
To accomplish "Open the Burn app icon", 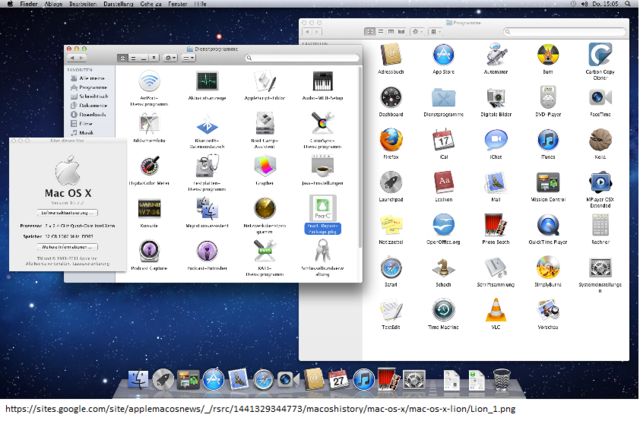I will (x=548, y=55).
